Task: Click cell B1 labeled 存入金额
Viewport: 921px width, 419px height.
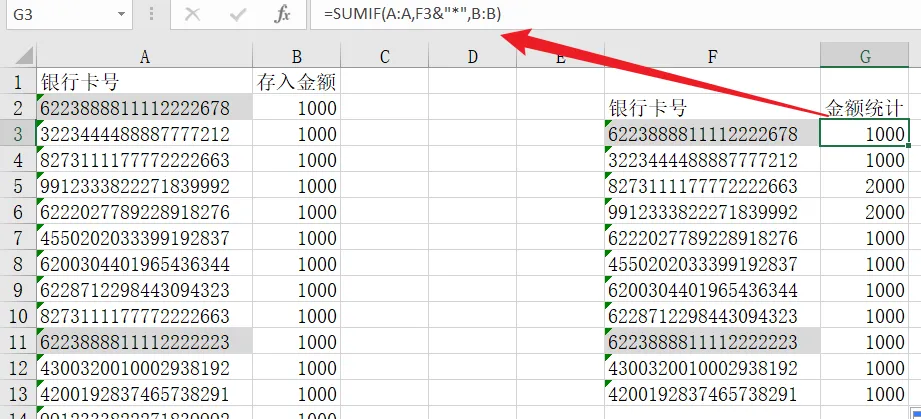Action: [297, 82]
